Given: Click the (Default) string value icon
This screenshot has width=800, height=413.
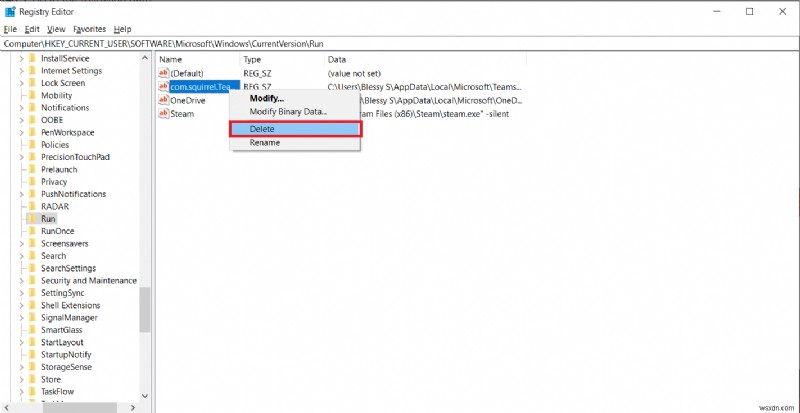Looking at the screenshot, I should (164, 73).
